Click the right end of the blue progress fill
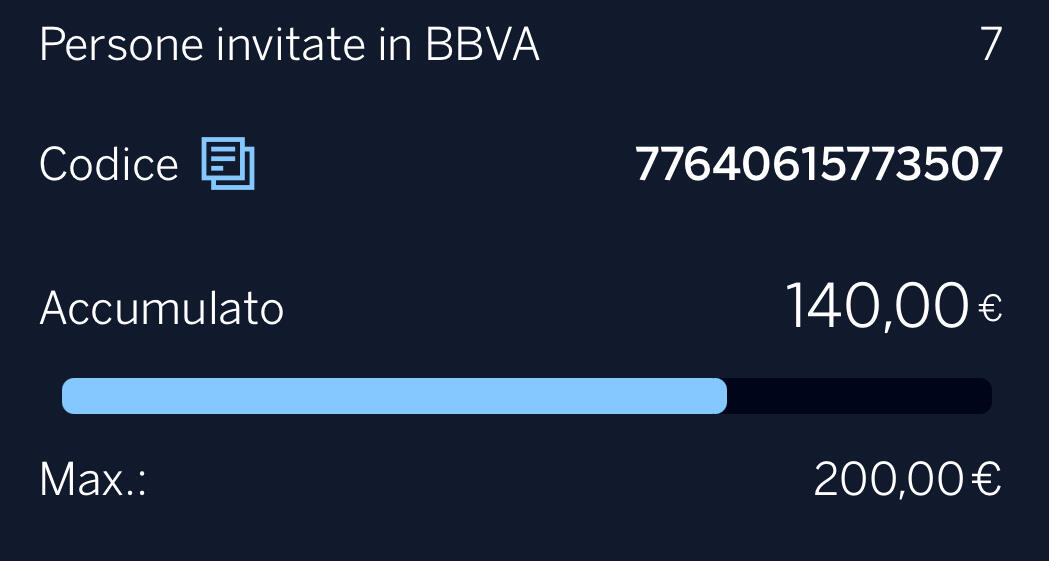 [718, 396]
